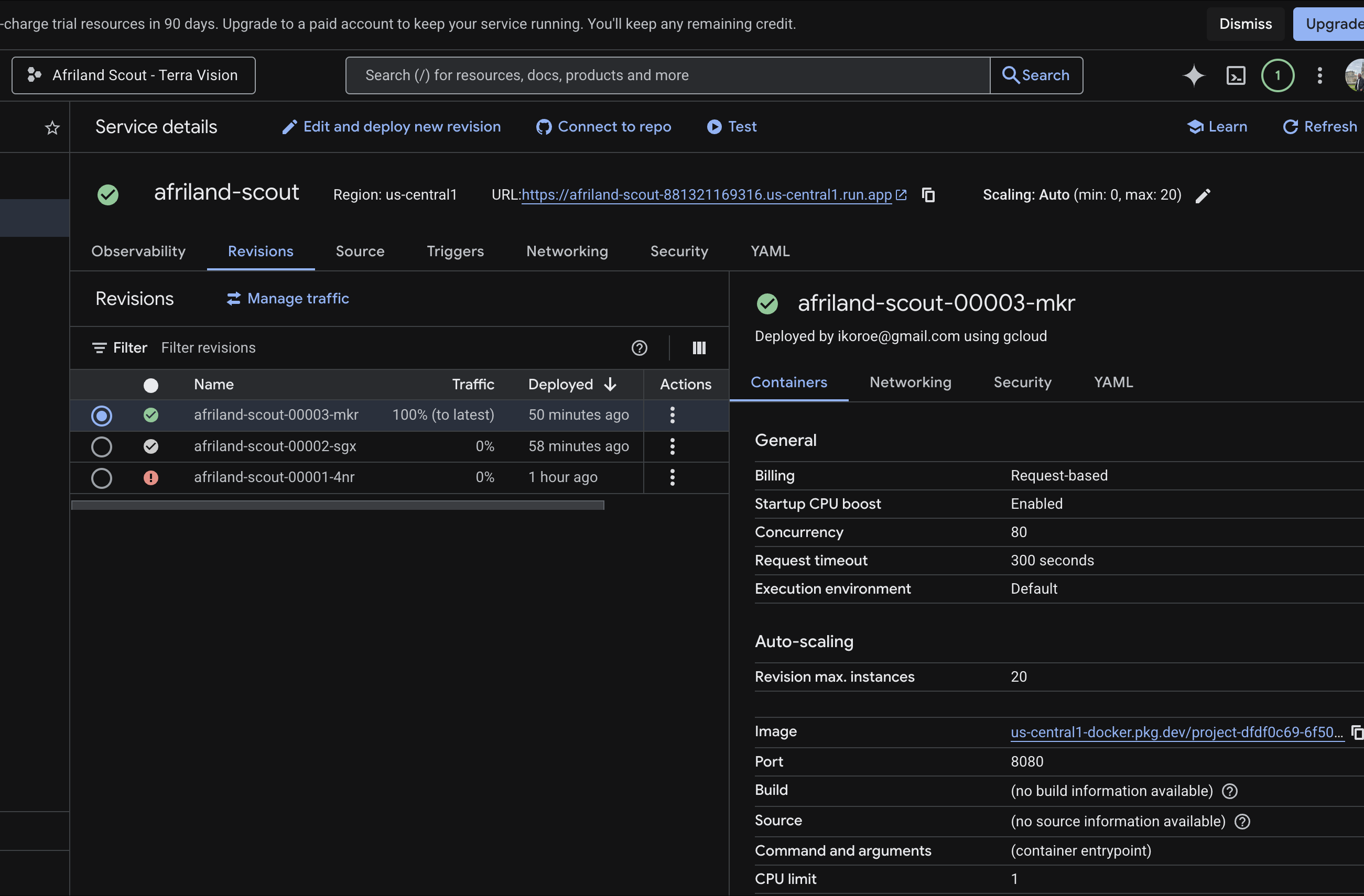
Task: Open the revision Networking tab
Action: point(910,382)
